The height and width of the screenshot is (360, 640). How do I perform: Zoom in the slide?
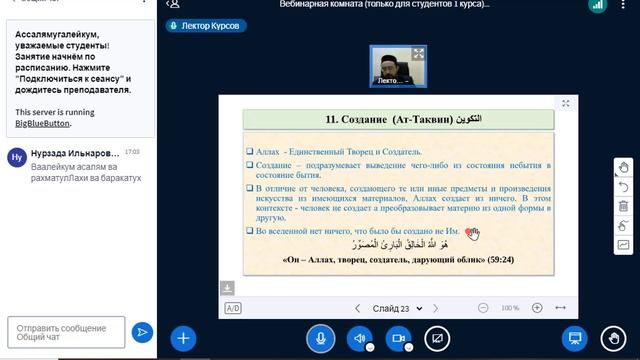coord(537,308)
